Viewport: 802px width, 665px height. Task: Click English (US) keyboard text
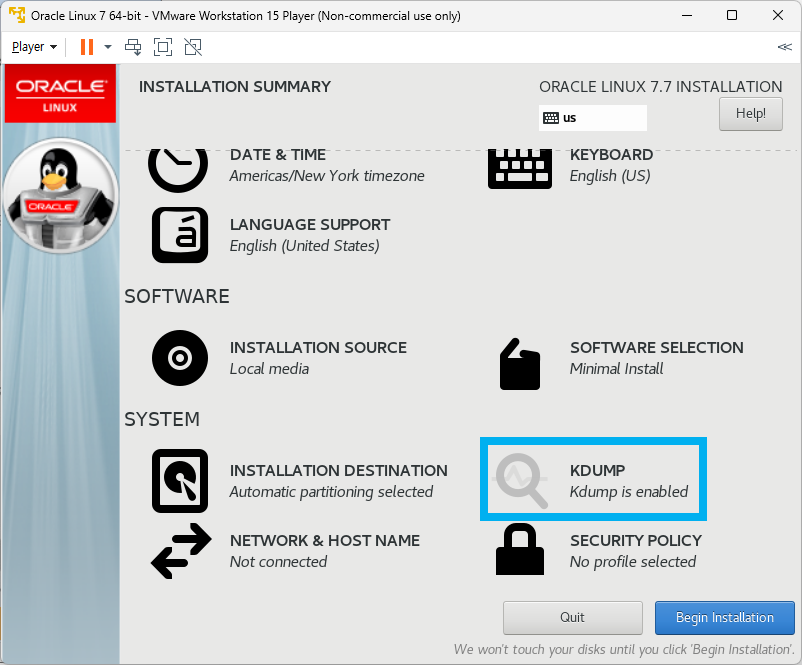(610, 176)
